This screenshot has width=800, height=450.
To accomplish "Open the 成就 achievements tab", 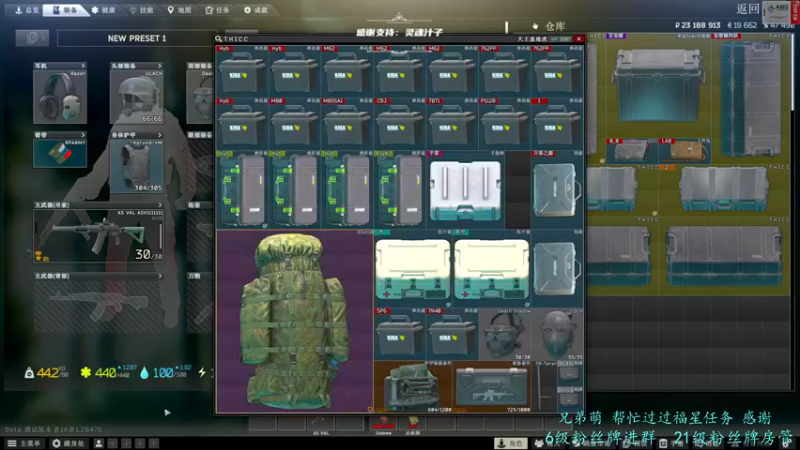I will coord(256,10).
